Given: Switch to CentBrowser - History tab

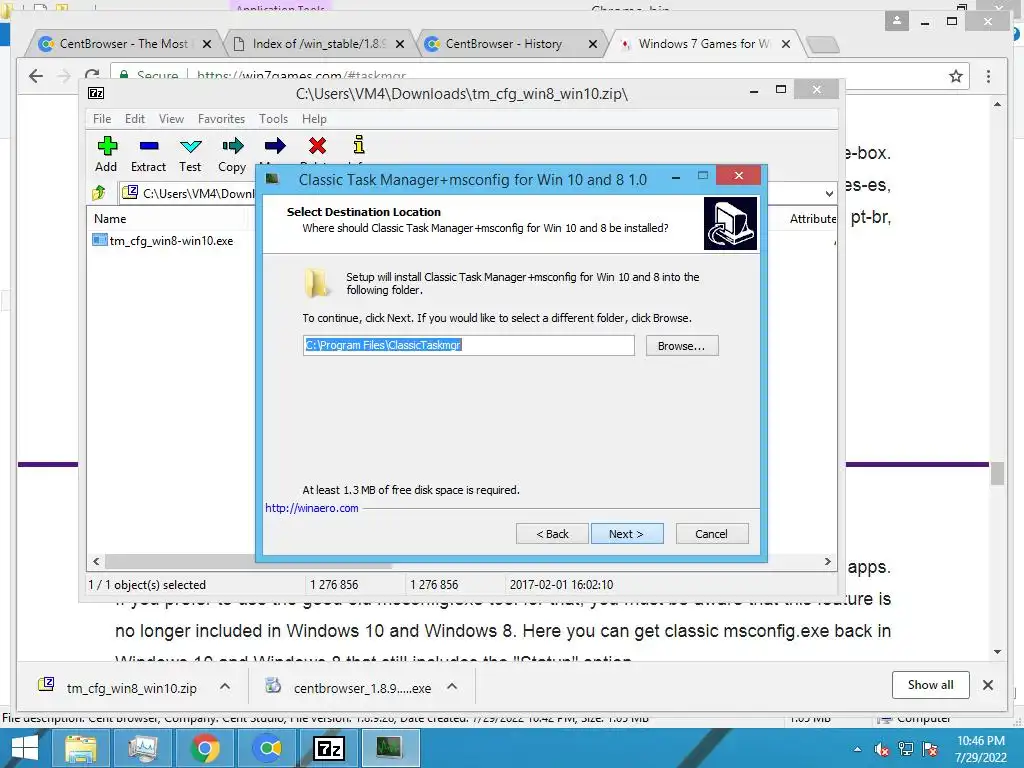Looking at the screenshot, I should click(x=504, y=44).
